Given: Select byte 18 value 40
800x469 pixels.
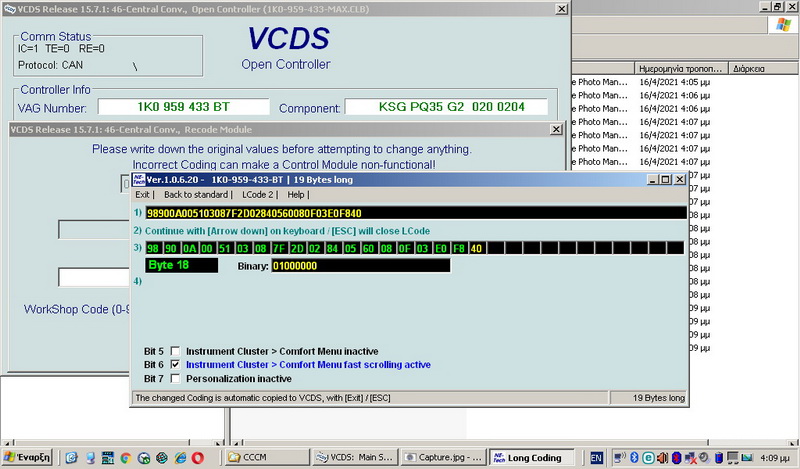Looking at the screenshot, I should coord(477,249).
